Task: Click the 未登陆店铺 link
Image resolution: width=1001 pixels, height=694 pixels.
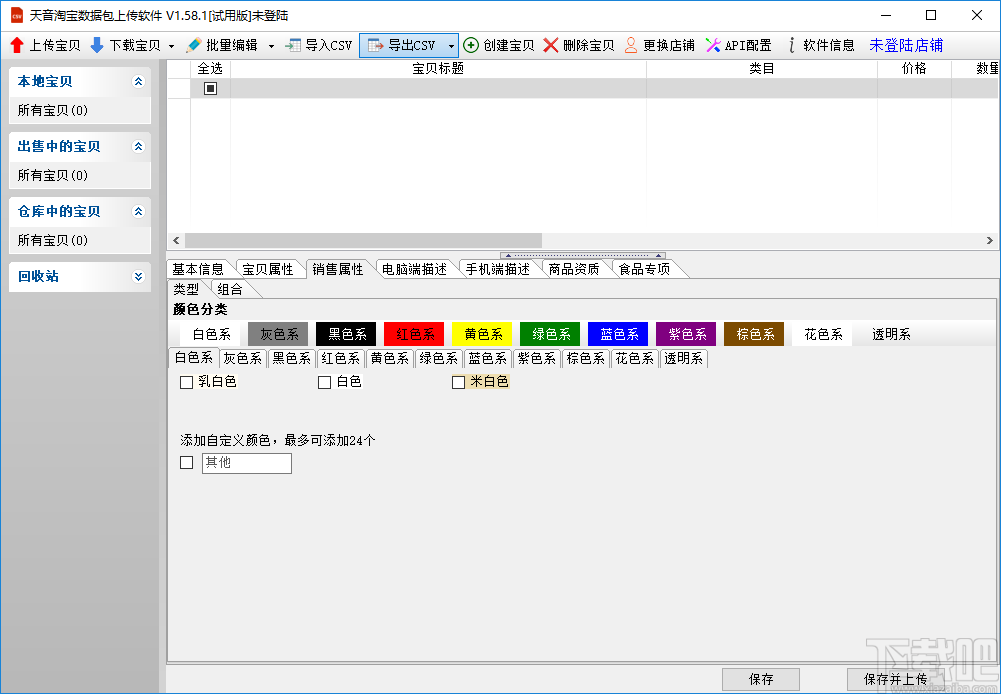Action: click(906, 45)
